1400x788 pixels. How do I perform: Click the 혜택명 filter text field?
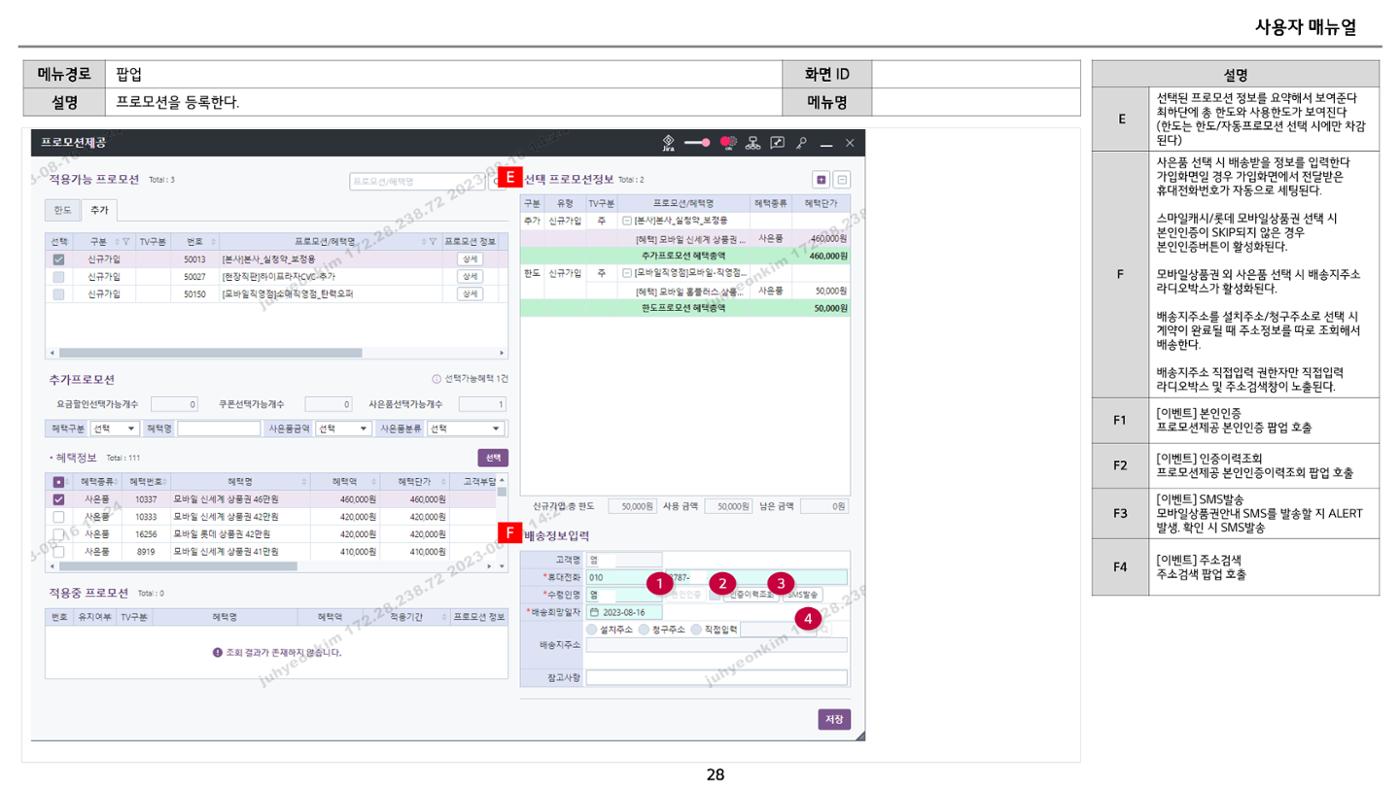218,428
